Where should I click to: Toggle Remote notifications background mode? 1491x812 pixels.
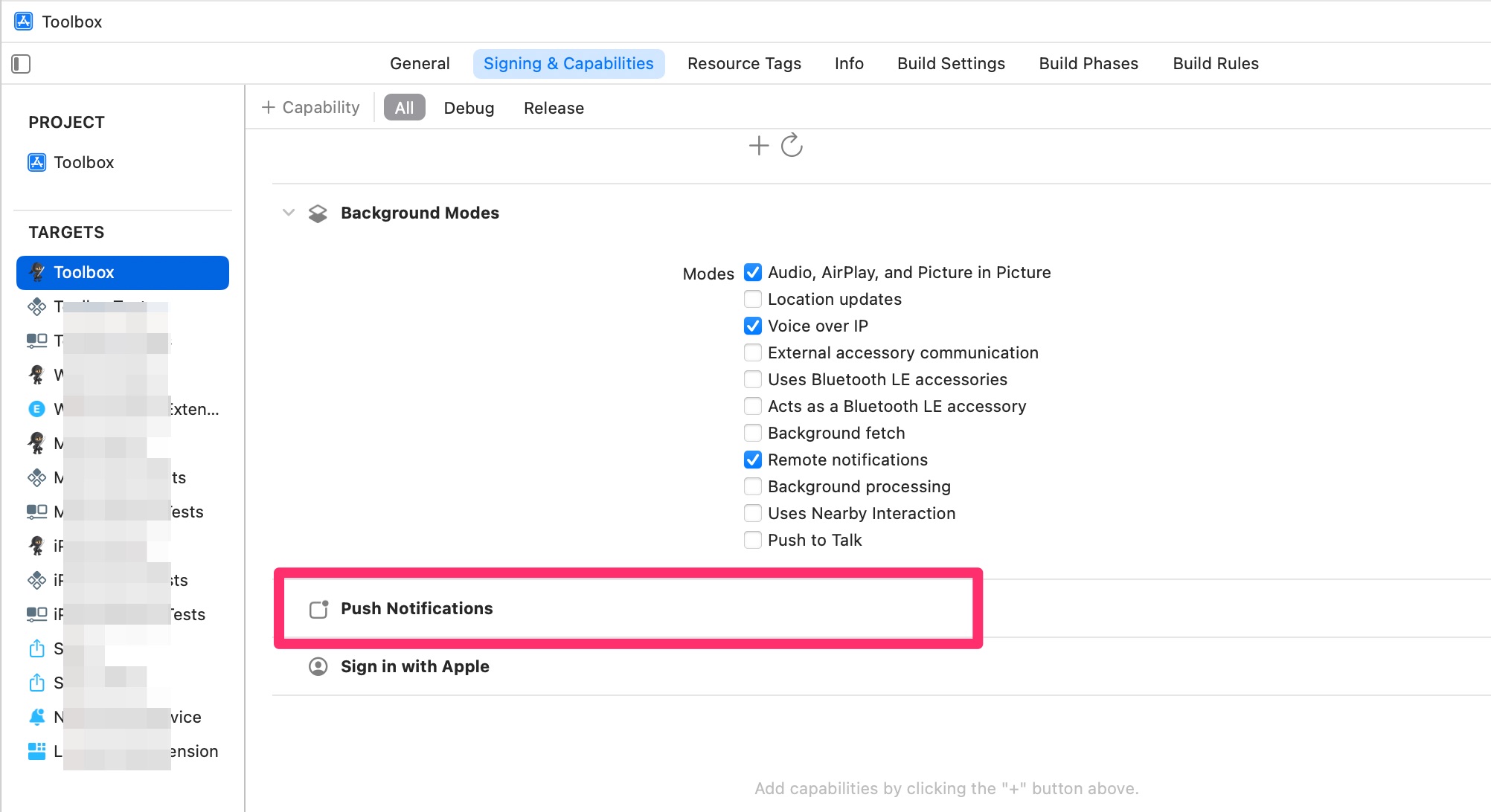coord(752,459)
